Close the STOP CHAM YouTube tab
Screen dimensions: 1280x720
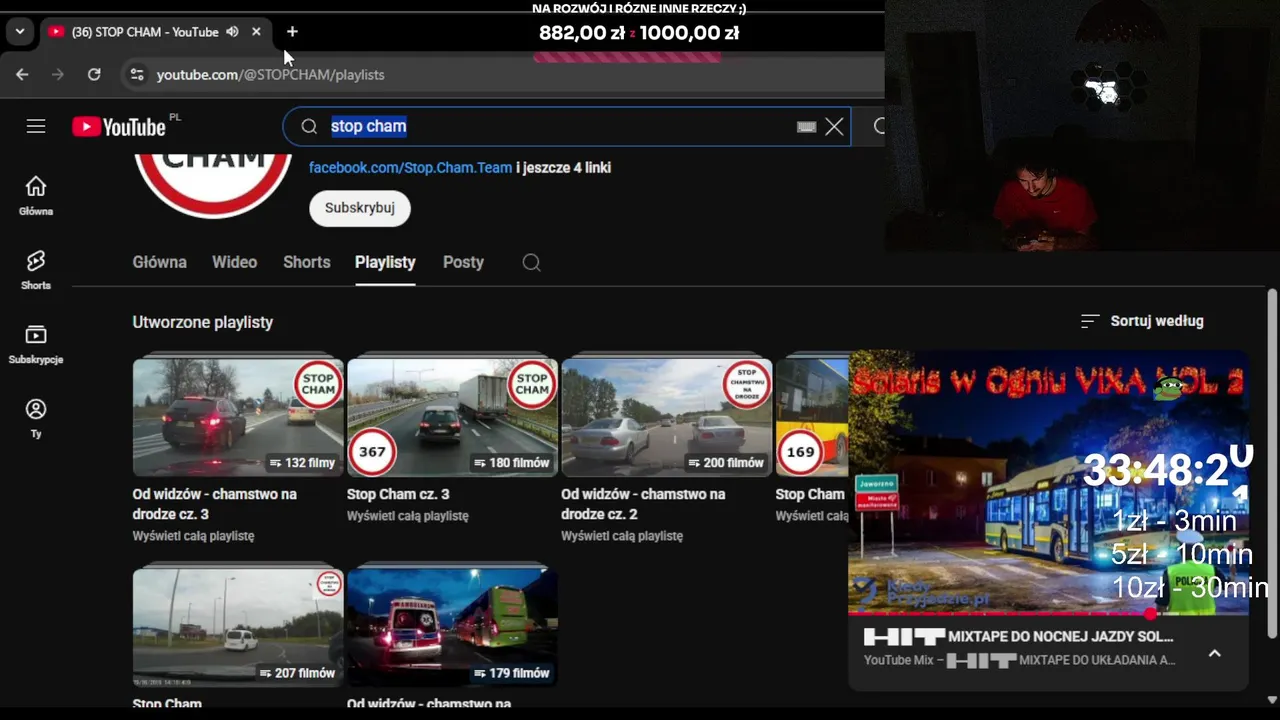256,32
